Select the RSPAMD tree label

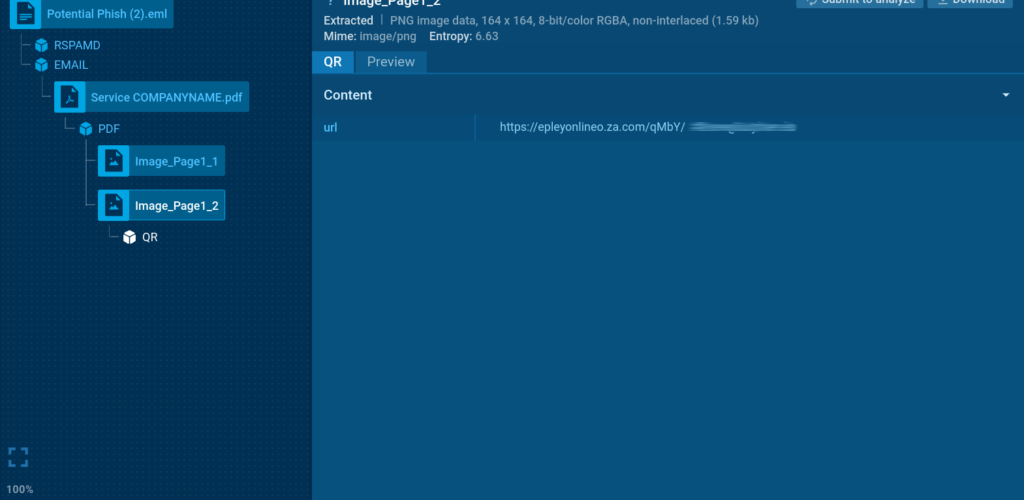[x=77, y=46]
